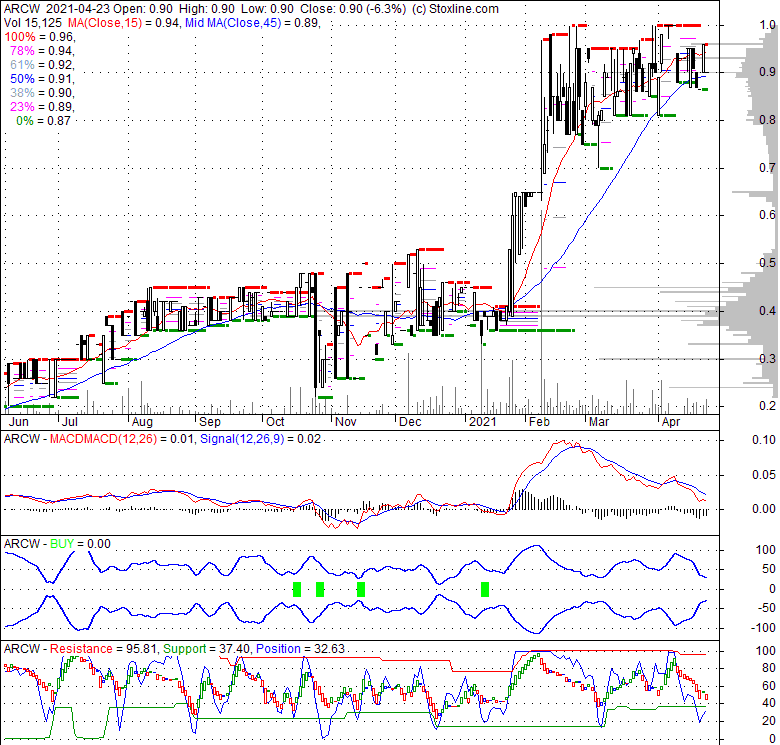Click the Oct label on time axis

click(x=275, y=422)
